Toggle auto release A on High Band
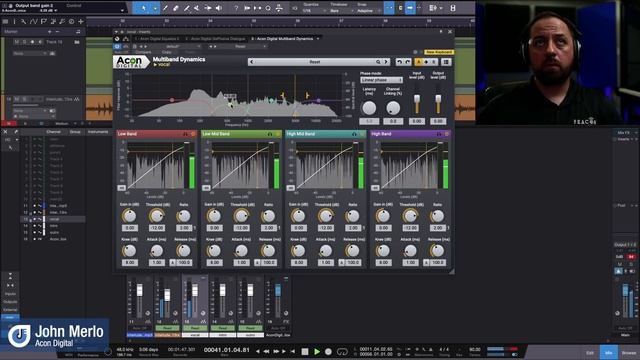The image size is (640, 360). point(426,262)
